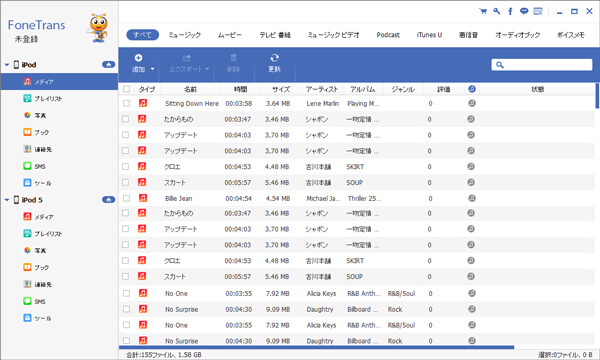Switch to the ミュージック tab
Screen dimensions: 600x360
(x=185, y=35)
